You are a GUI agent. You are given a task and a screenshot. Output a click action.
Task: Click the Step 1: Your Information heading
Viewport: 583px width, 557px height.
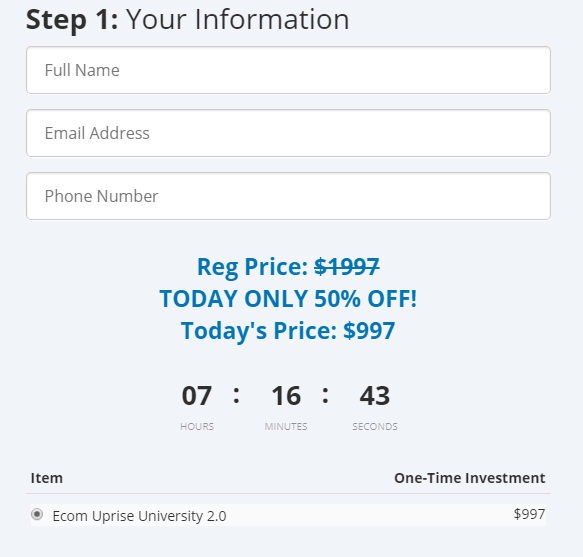click(x=188, y=19)
